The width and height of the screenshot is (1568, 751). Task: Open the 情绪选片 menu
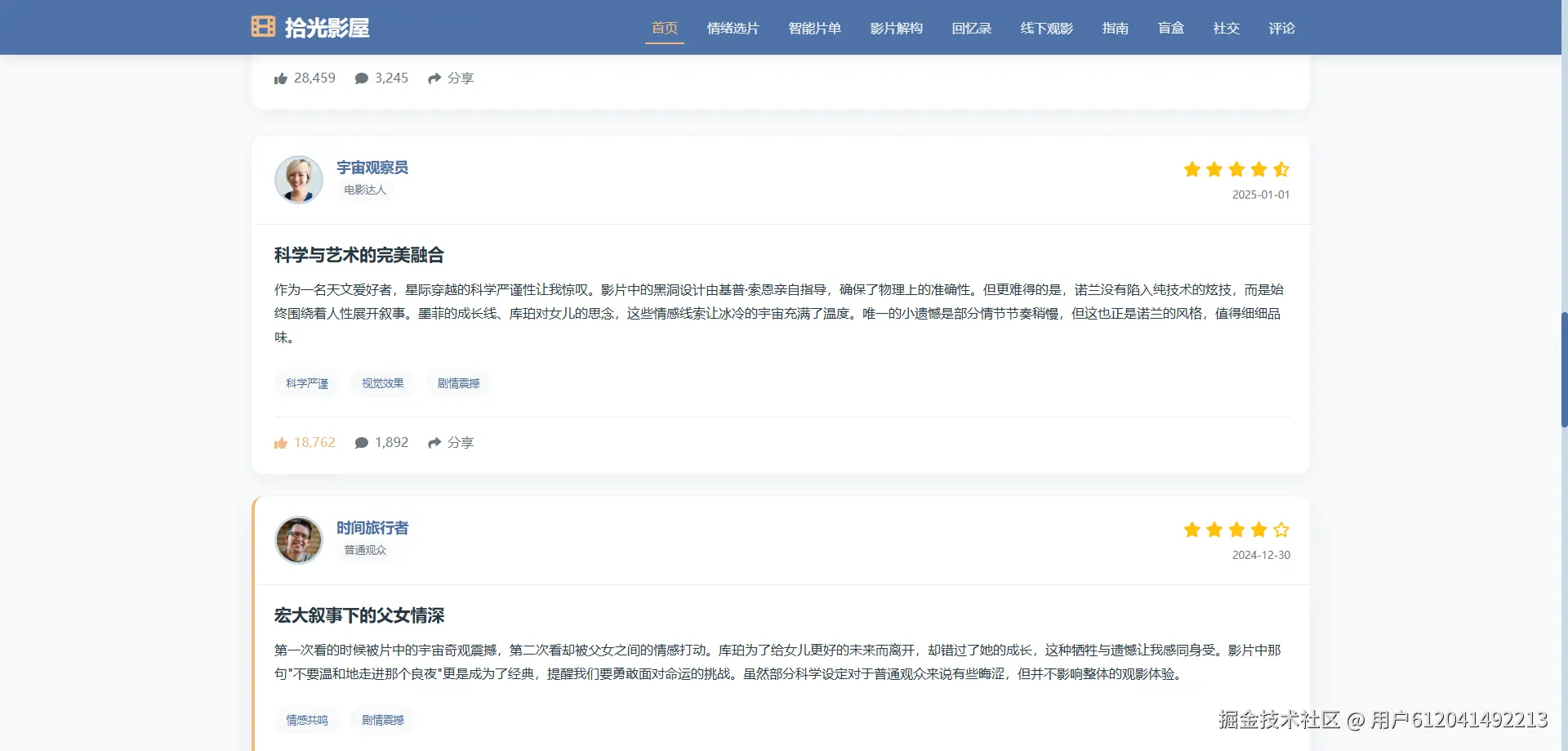pyautogui.click(x=733, y=27)
